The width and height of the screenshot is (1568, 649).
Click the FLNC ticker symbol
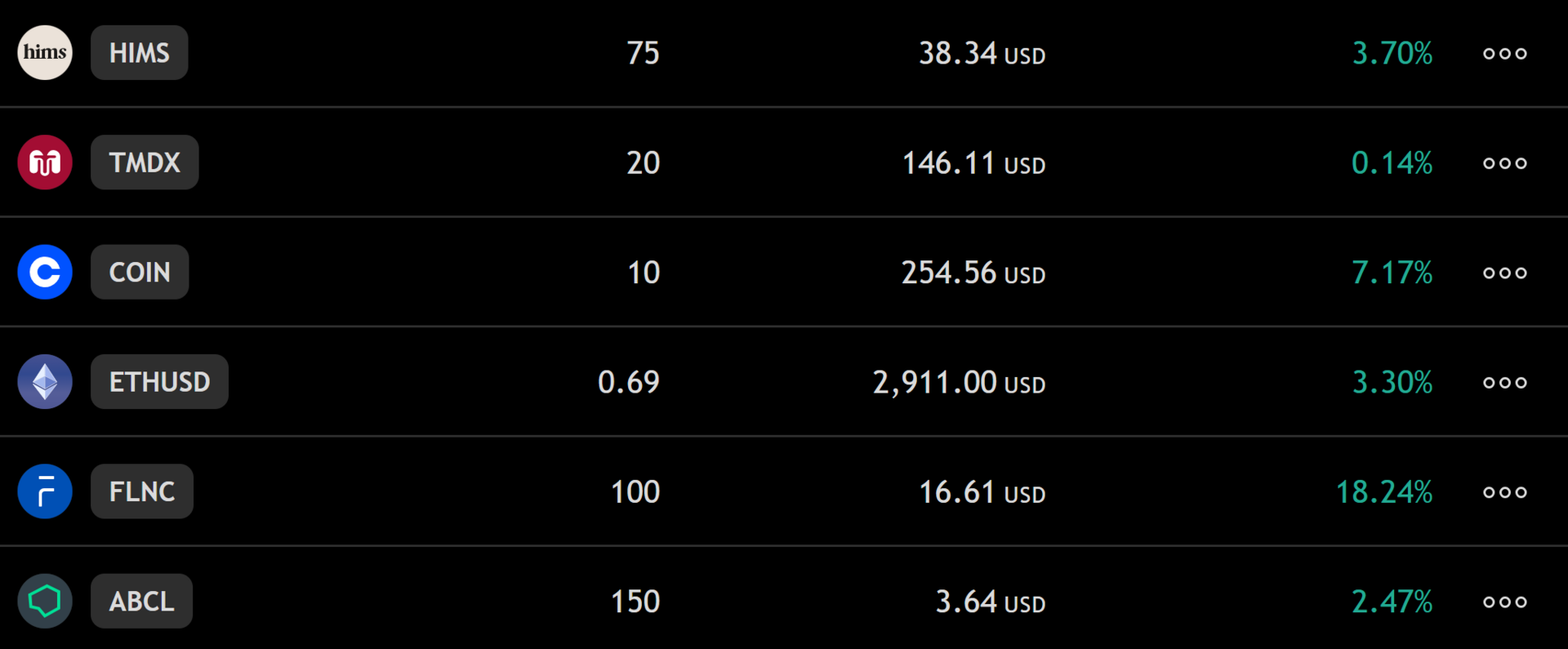[x=141, y=491]
